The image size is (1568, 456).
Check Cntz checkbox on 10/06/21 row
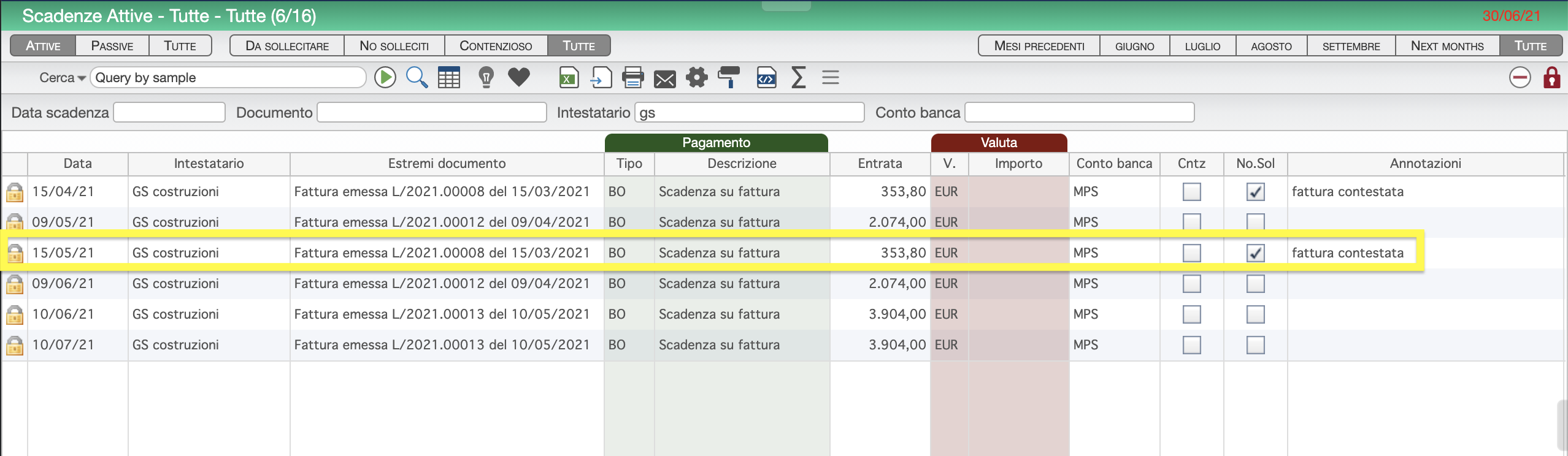coord(1191,314)
